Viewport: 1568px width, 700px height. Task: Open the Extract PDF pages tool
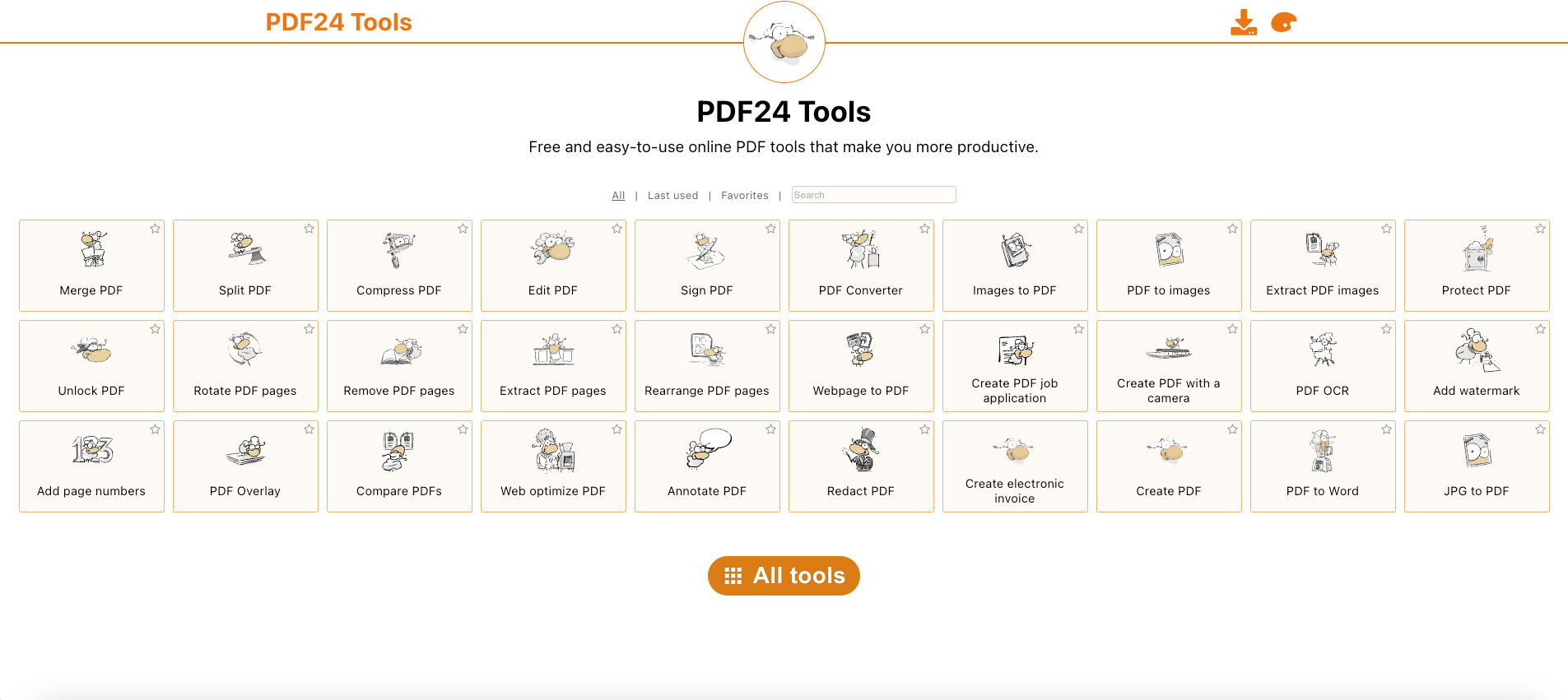[x=553, y=366]
